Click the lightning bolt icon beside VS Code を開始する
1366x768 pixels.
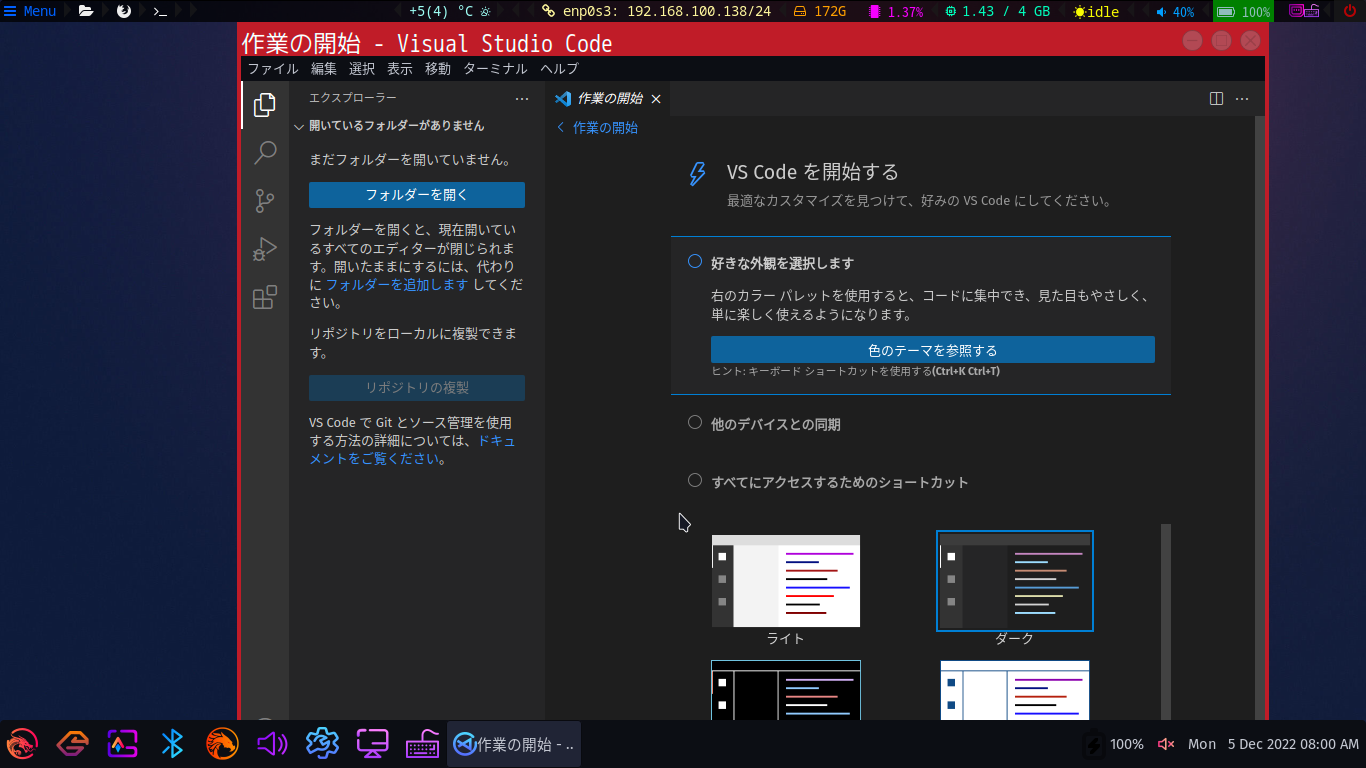(697, 174)
